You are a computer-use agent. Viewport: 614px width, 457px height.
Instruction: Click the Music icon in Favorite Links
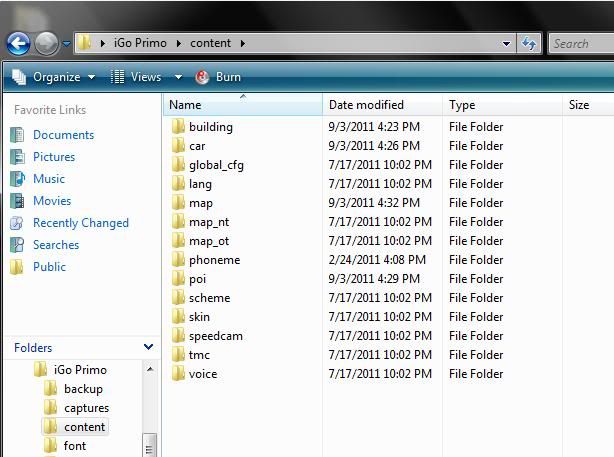pyautogui.click(x=17, y=179)
